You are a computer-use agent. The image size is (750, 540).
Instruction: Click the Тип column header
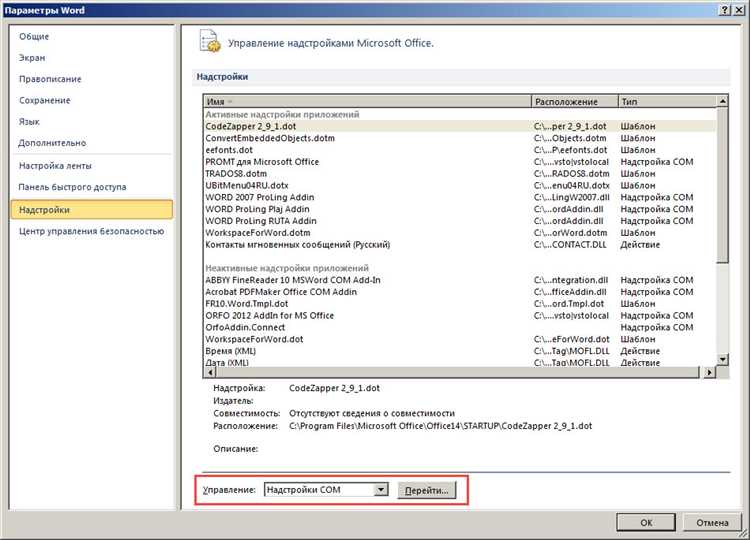pyautogui.click(x=667, y=101)
